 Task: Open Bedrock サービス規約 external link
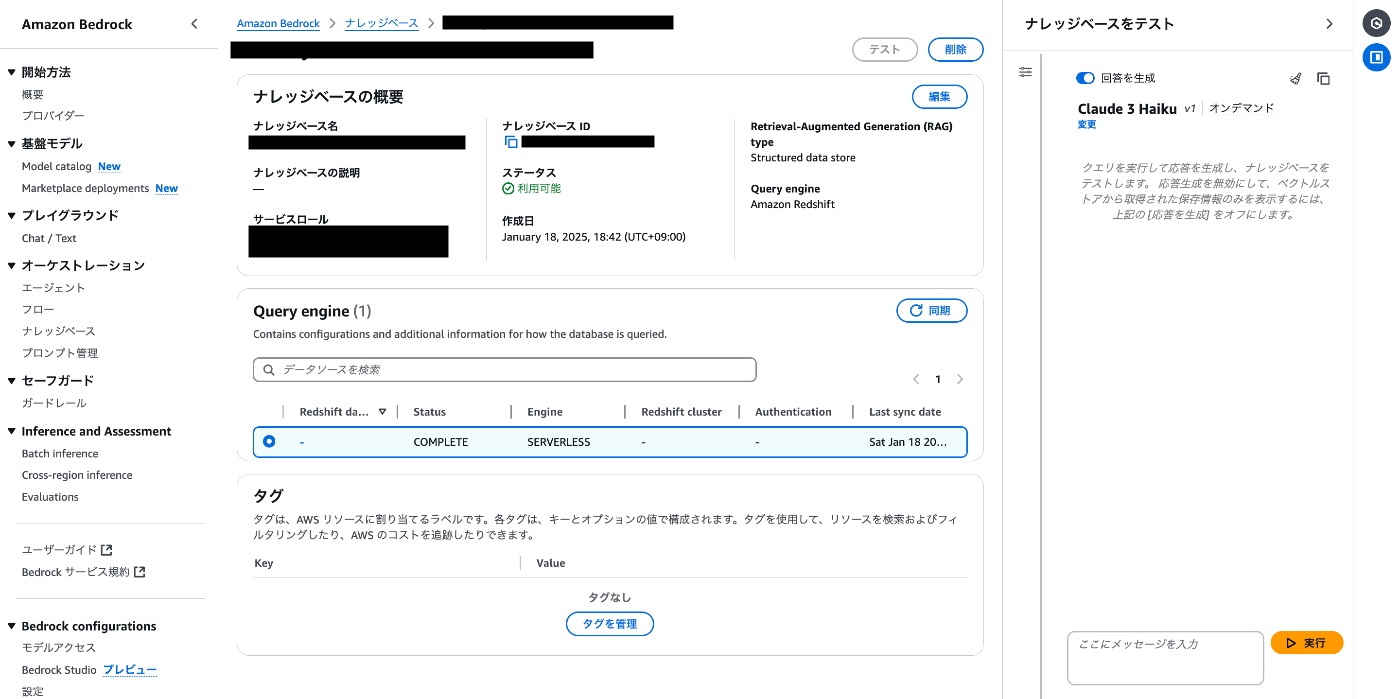[x=83, y=572]
